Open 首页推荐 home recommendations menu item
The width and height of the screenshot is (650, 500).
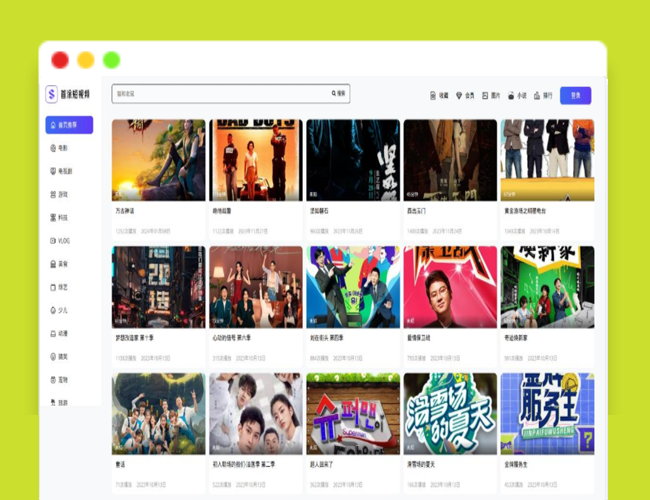pos(70,125)
